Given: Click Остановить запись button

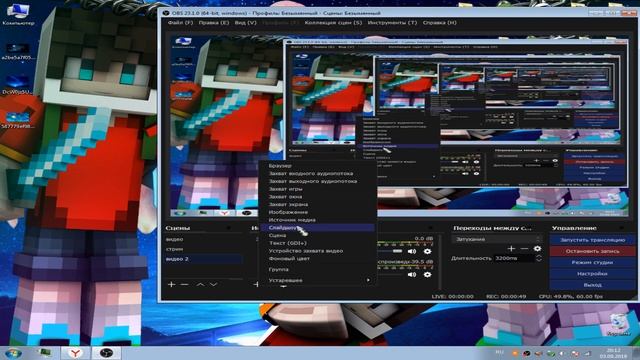Looking at the screenshot, I should [x=592, y=251].
